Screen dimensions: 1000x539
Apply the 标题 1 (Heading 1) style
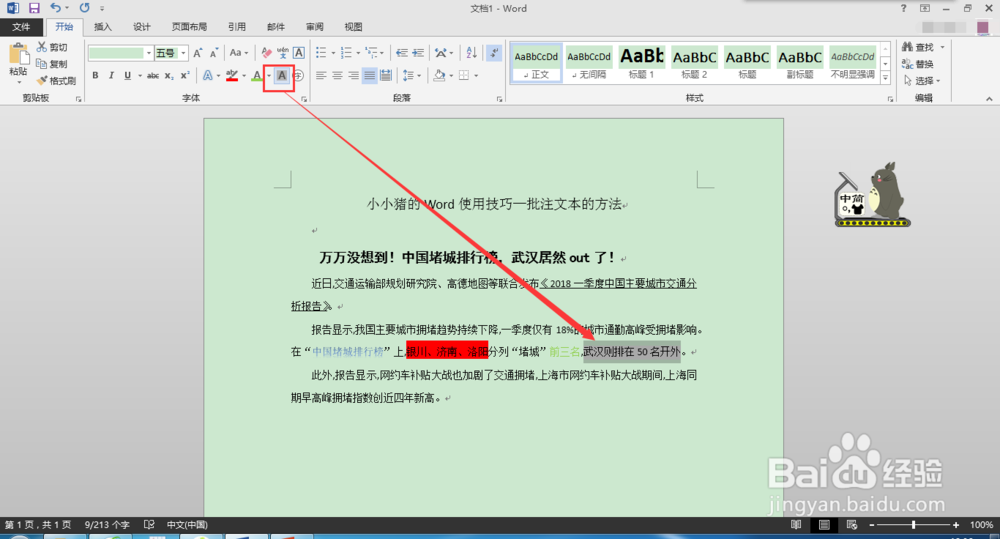642,63
